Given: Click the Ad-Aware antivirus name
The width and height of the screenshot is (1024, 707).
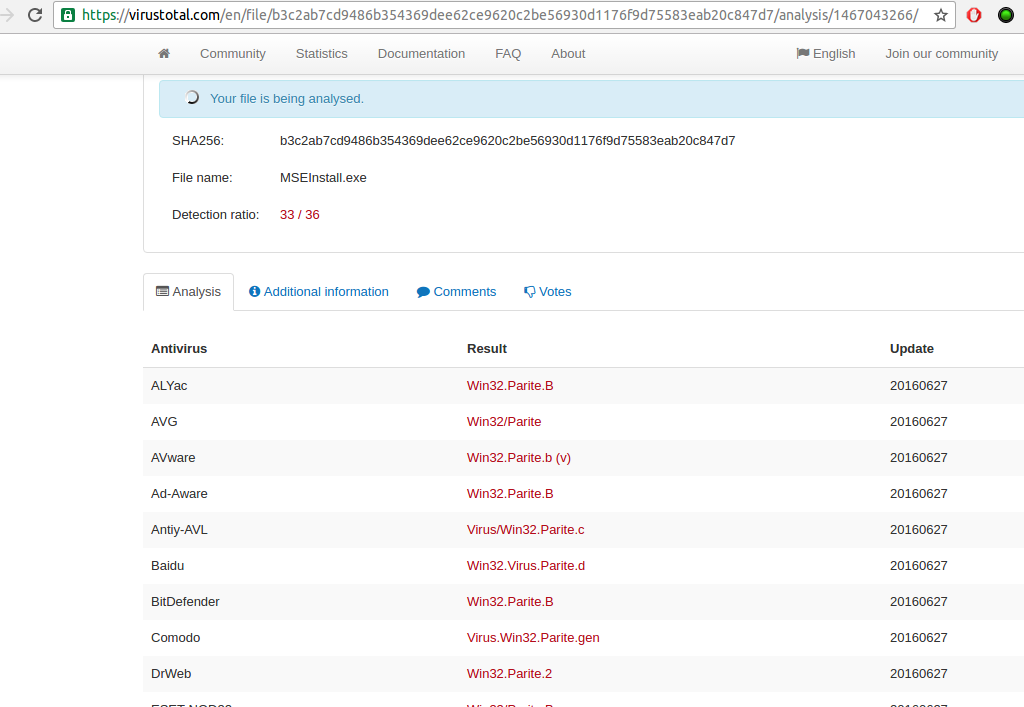Looking at the screenshot, I should pos(179,494).
